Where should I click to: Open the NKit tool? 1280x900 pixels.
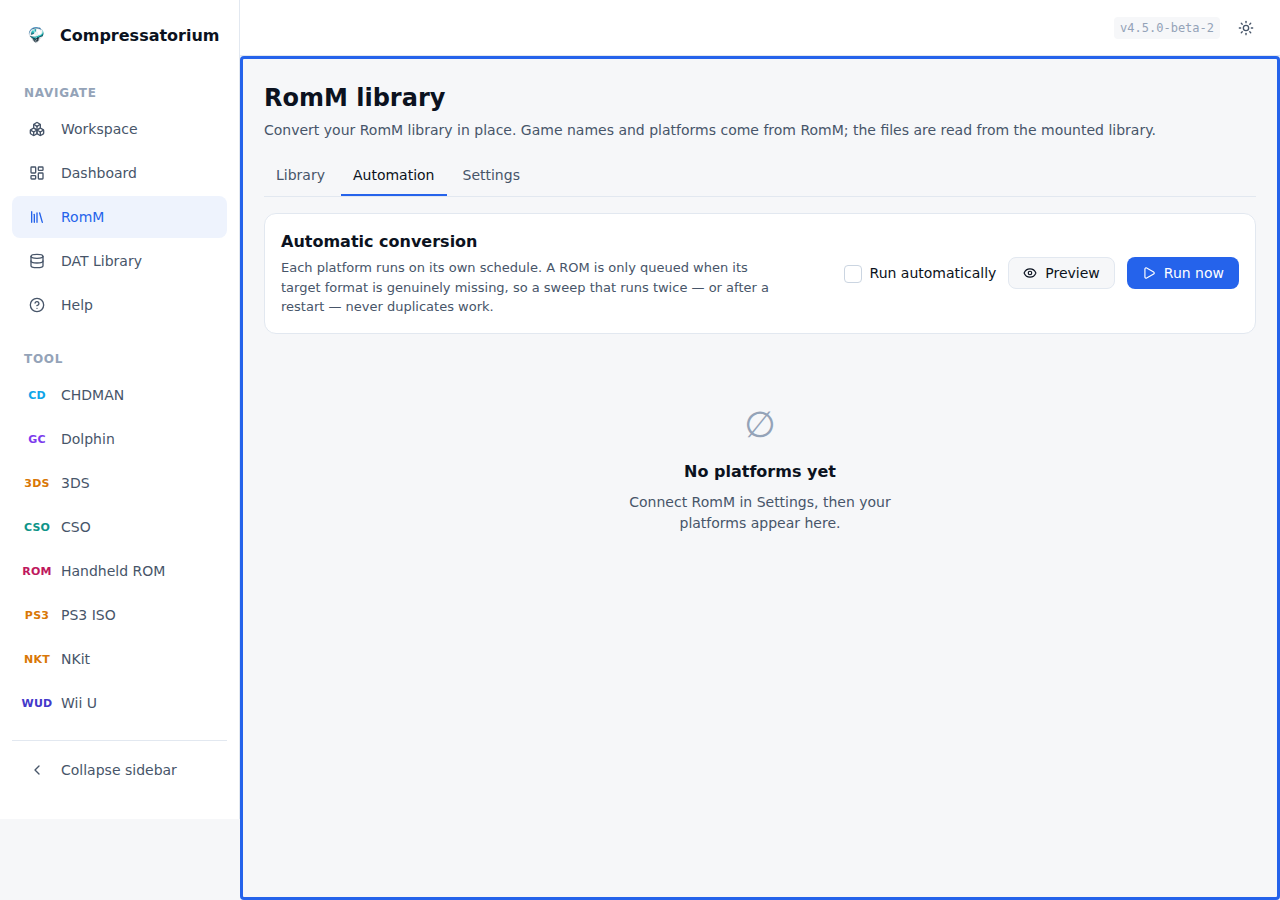coord(119,659)
